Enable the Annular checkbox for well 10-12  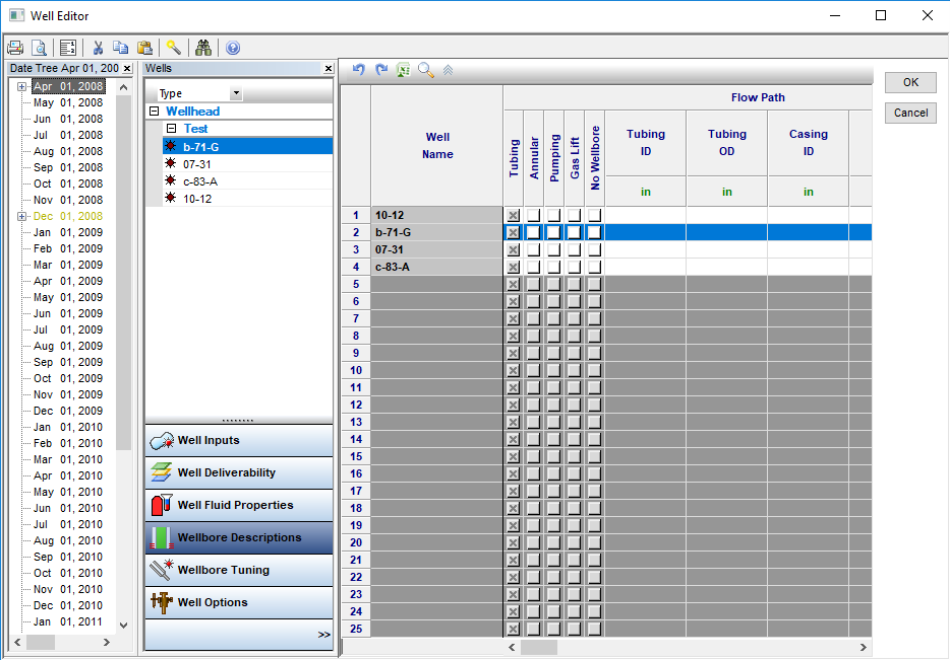pos(534,215)
